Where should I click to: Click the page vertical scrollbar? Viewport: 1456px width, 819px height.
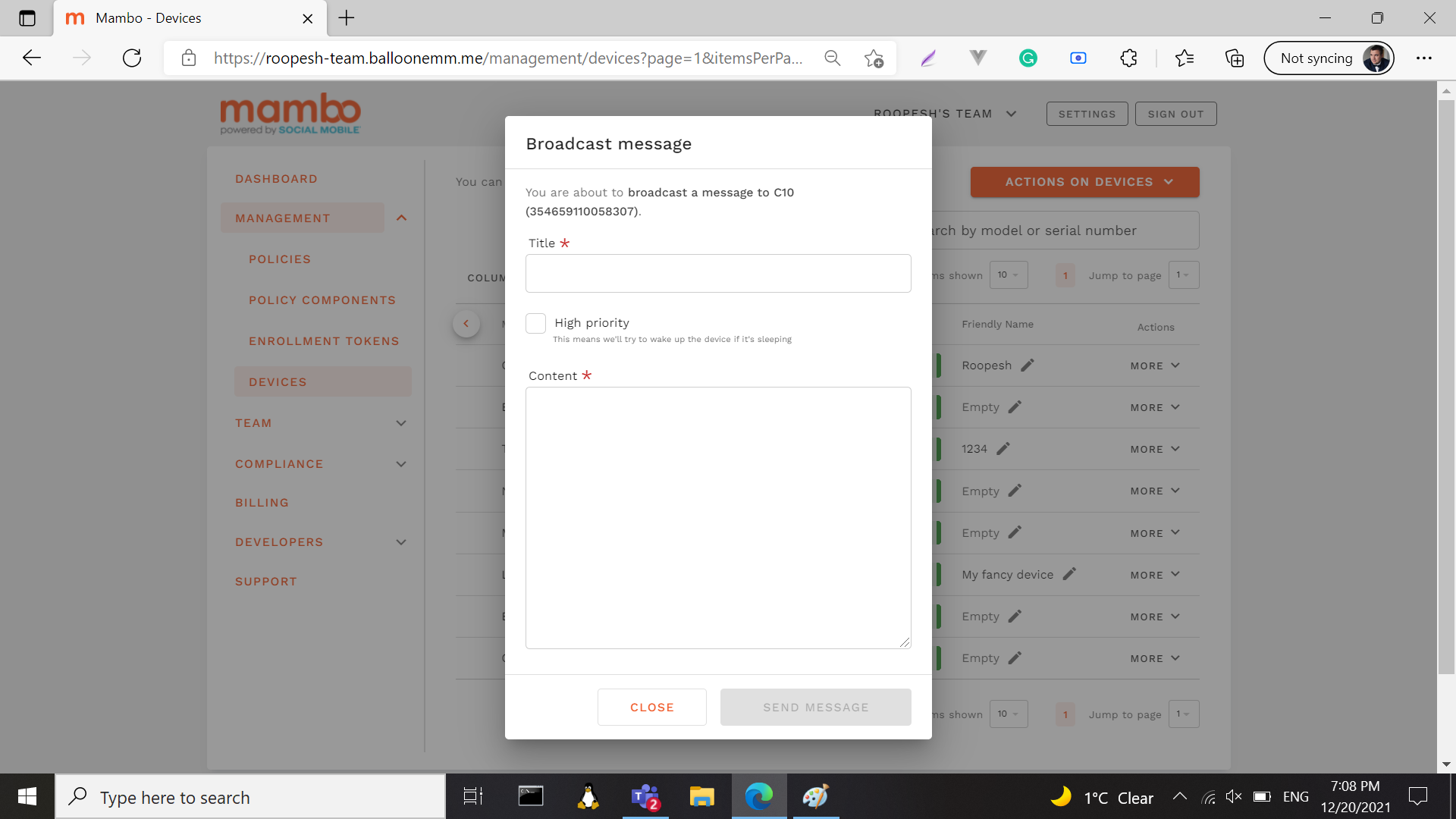coord(1445,379)
